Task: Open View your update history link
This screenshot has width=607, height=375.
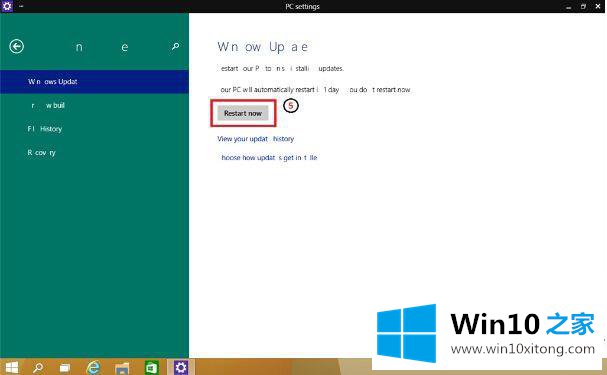Action: (x=255, y=139)
